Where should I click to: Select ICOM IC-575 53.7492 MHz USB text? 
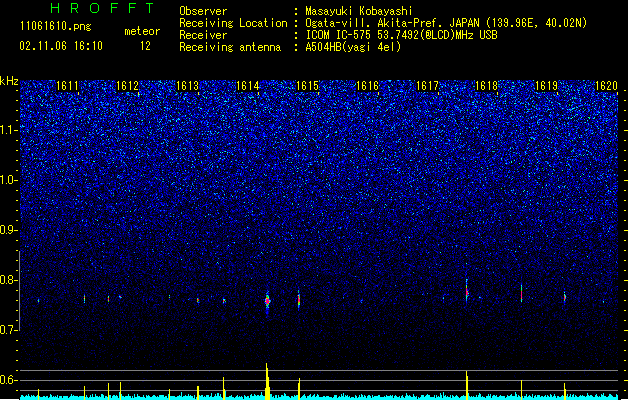click(402, 35)
